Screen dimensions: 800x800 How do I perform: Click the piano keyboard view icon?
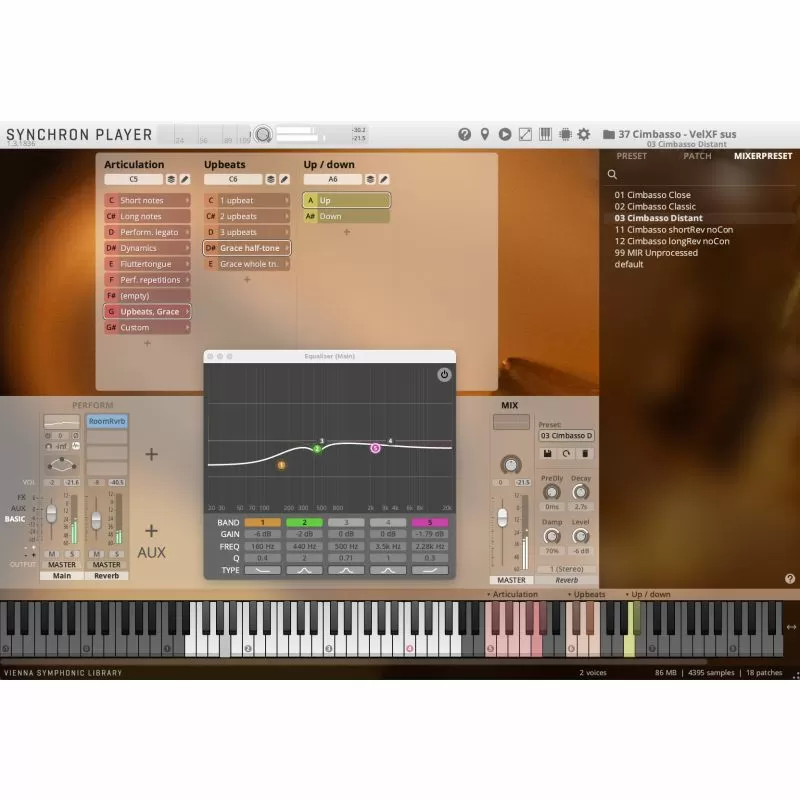coord(545,134)
